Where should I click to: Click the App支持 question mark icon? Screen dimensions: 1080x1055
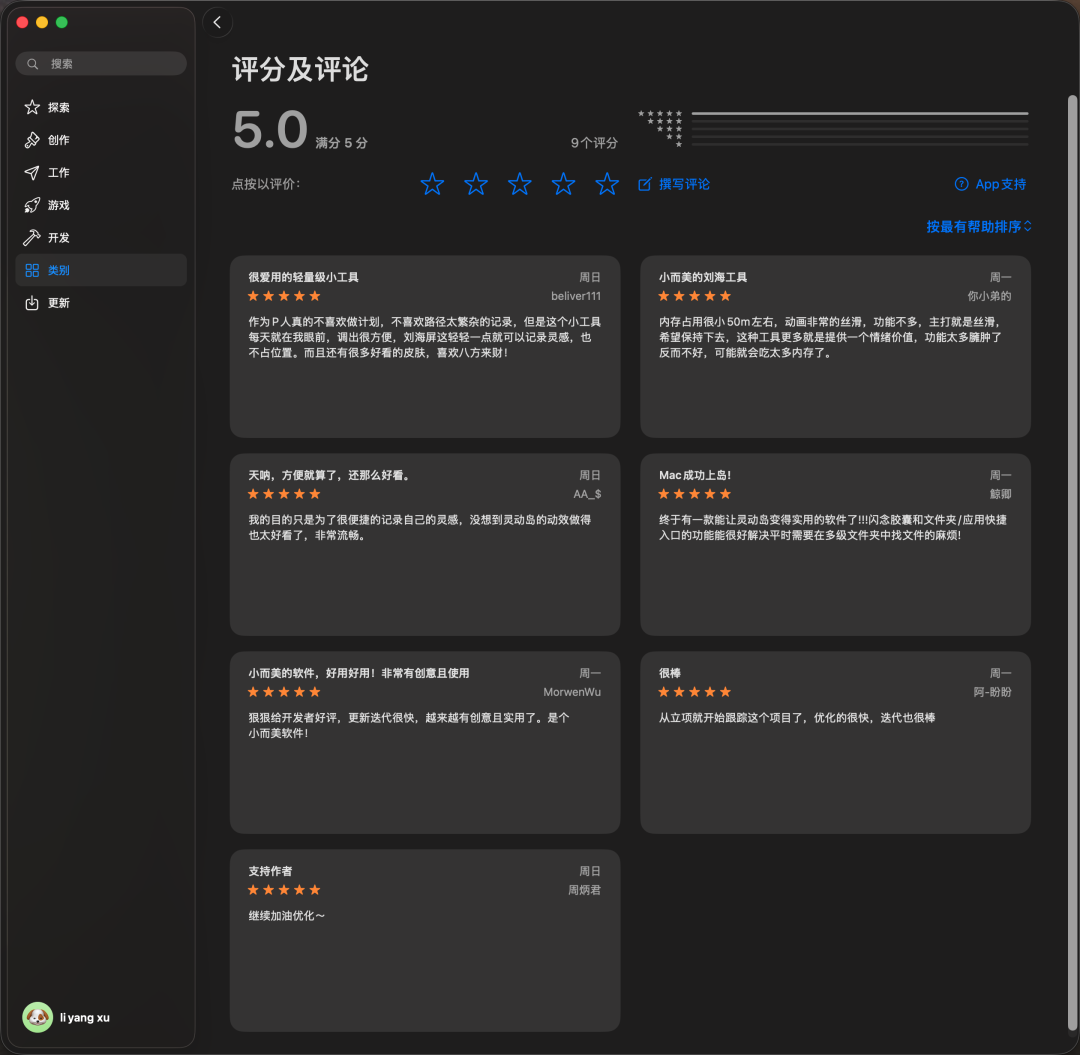(x=961, y=184)
